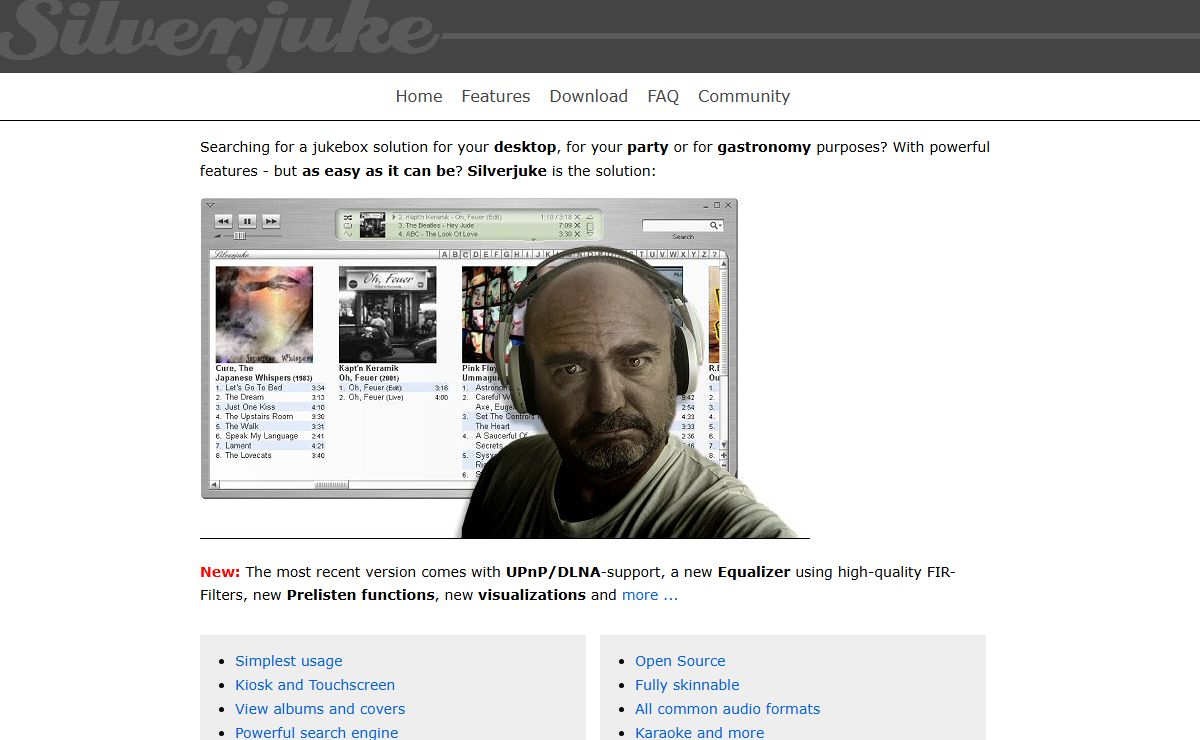Jump to letter D in the alphabet bar
The image size is (1200, 740).
point(476,254)
